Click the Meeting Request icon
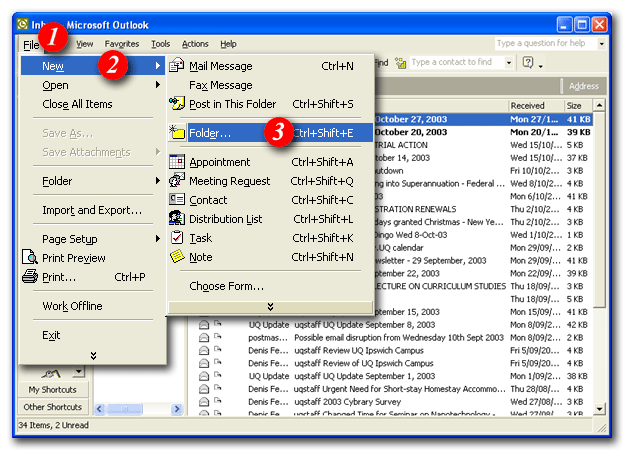This screenshot has width=625, height=451. point(176,181)
